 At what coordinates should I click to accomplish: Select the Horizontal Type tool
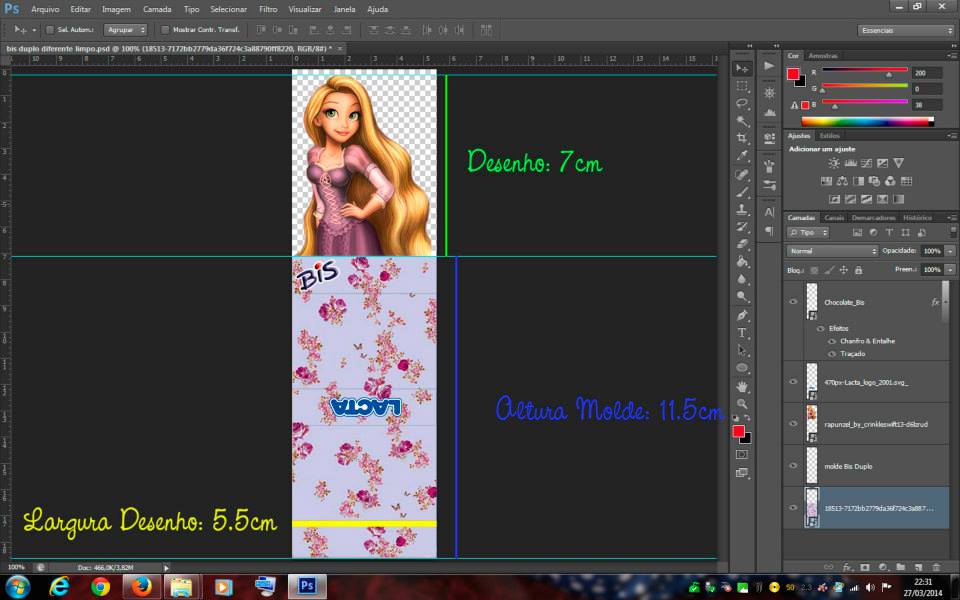click(x=742, y=333)
